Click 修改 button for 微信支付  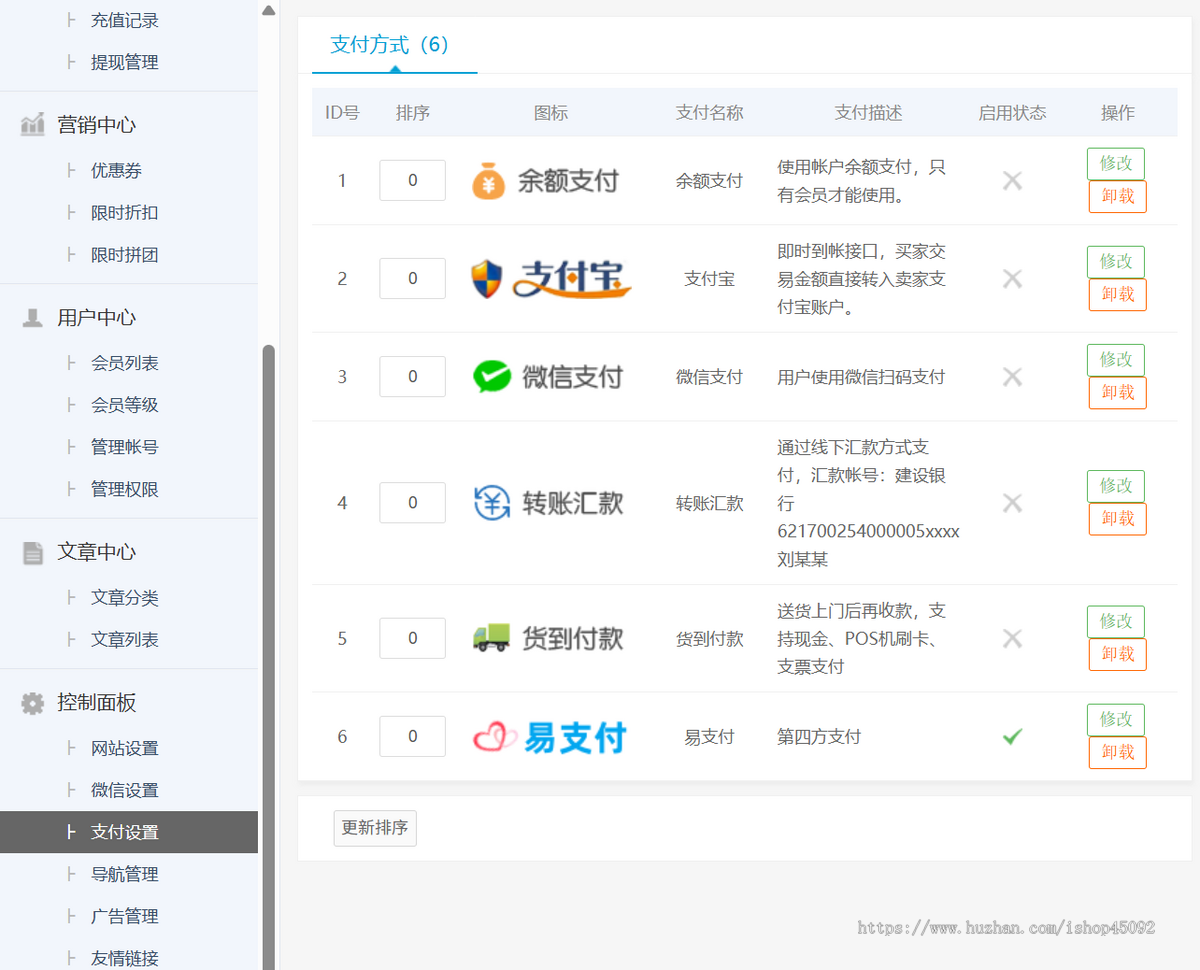tap(1116, 360)
